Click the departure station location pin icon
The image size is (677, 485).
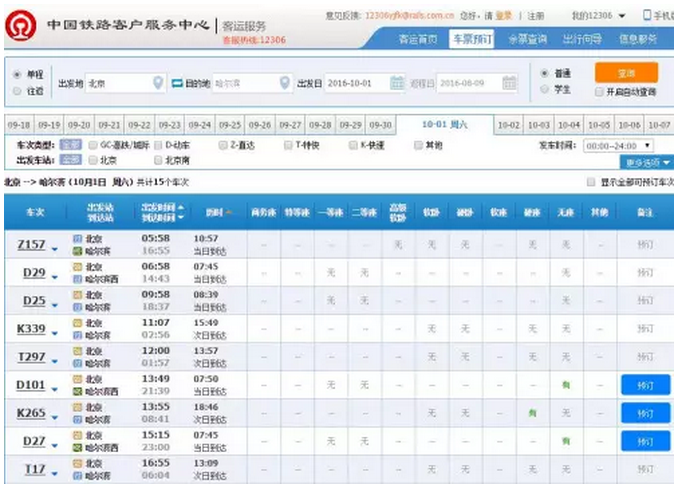(157, 83)
